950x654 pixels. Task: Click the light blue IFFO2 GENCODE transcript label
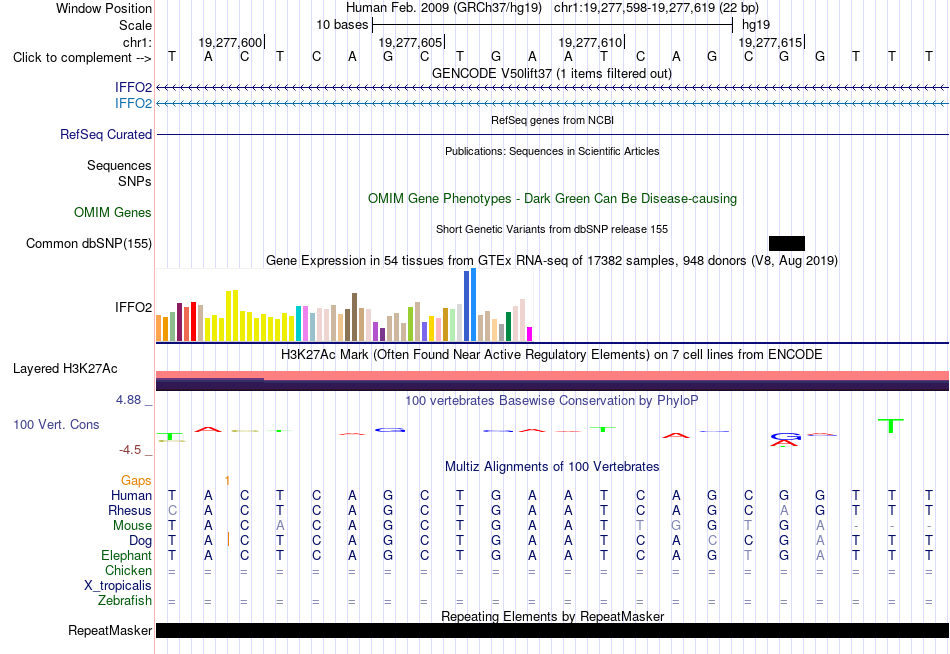tap(133, 103)
